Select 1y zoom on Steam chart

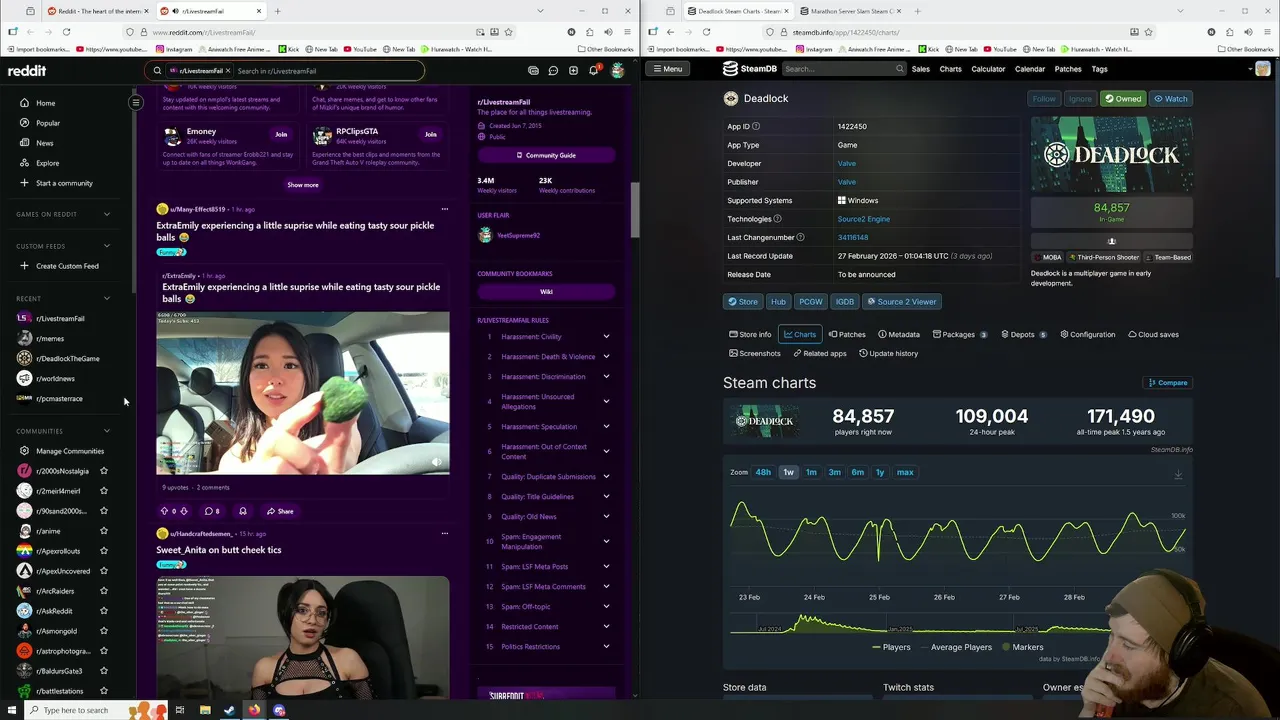[x=880, y=472]
